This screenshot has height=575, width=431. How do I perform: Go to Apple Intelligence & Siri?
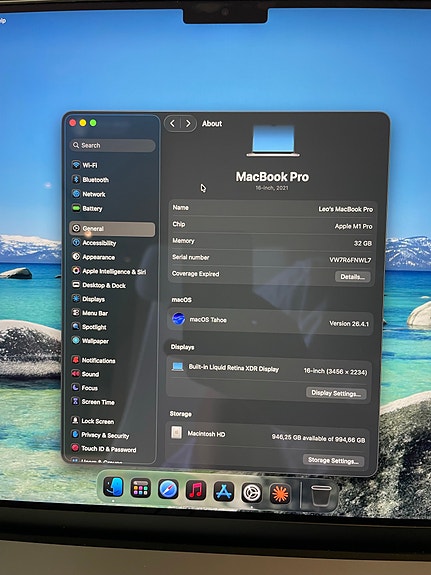pos(109,271)
